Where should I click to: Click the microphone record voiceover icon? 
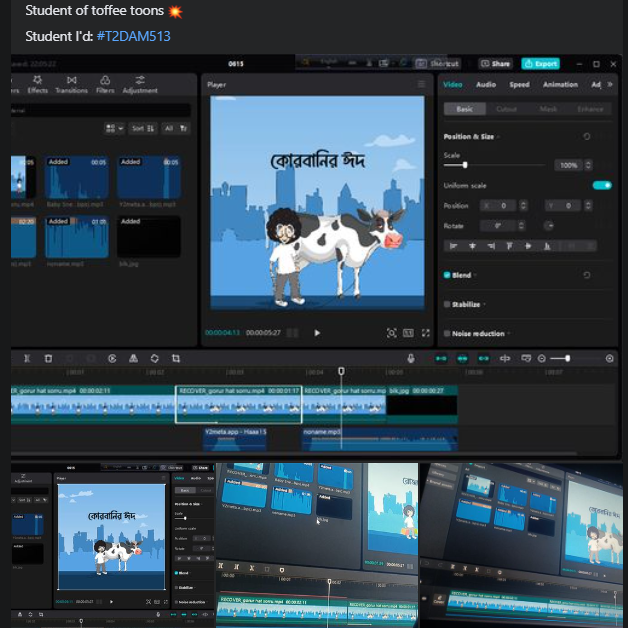(411, 358)
